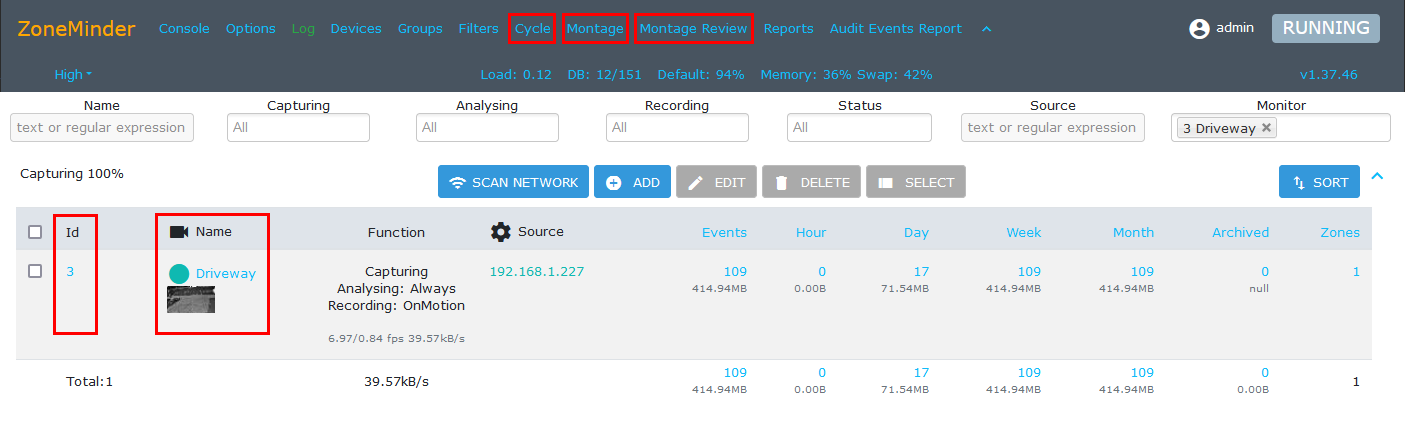Image resolution: width=1405 pixels, height=423 pixels.
Task: Click the teal status circle next to Driveway
Action: (179, 274)
